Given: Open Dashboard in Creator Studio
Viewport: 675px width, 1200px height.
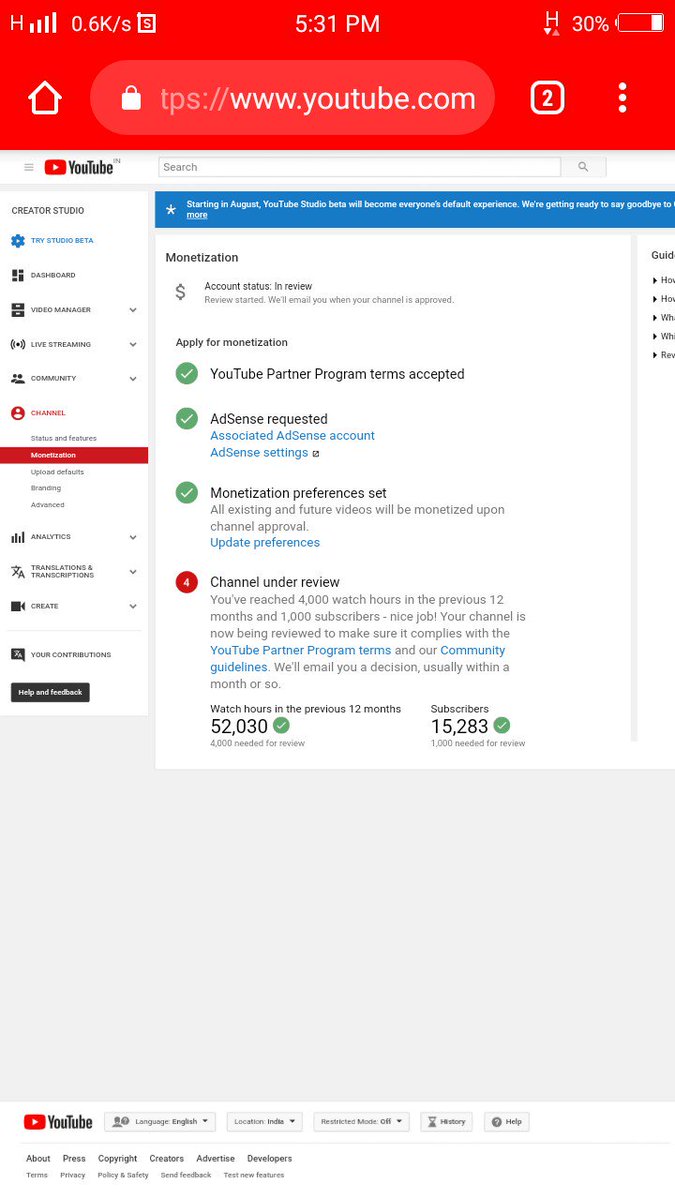Looking at the screenshot, I should [x=53, y=275].
